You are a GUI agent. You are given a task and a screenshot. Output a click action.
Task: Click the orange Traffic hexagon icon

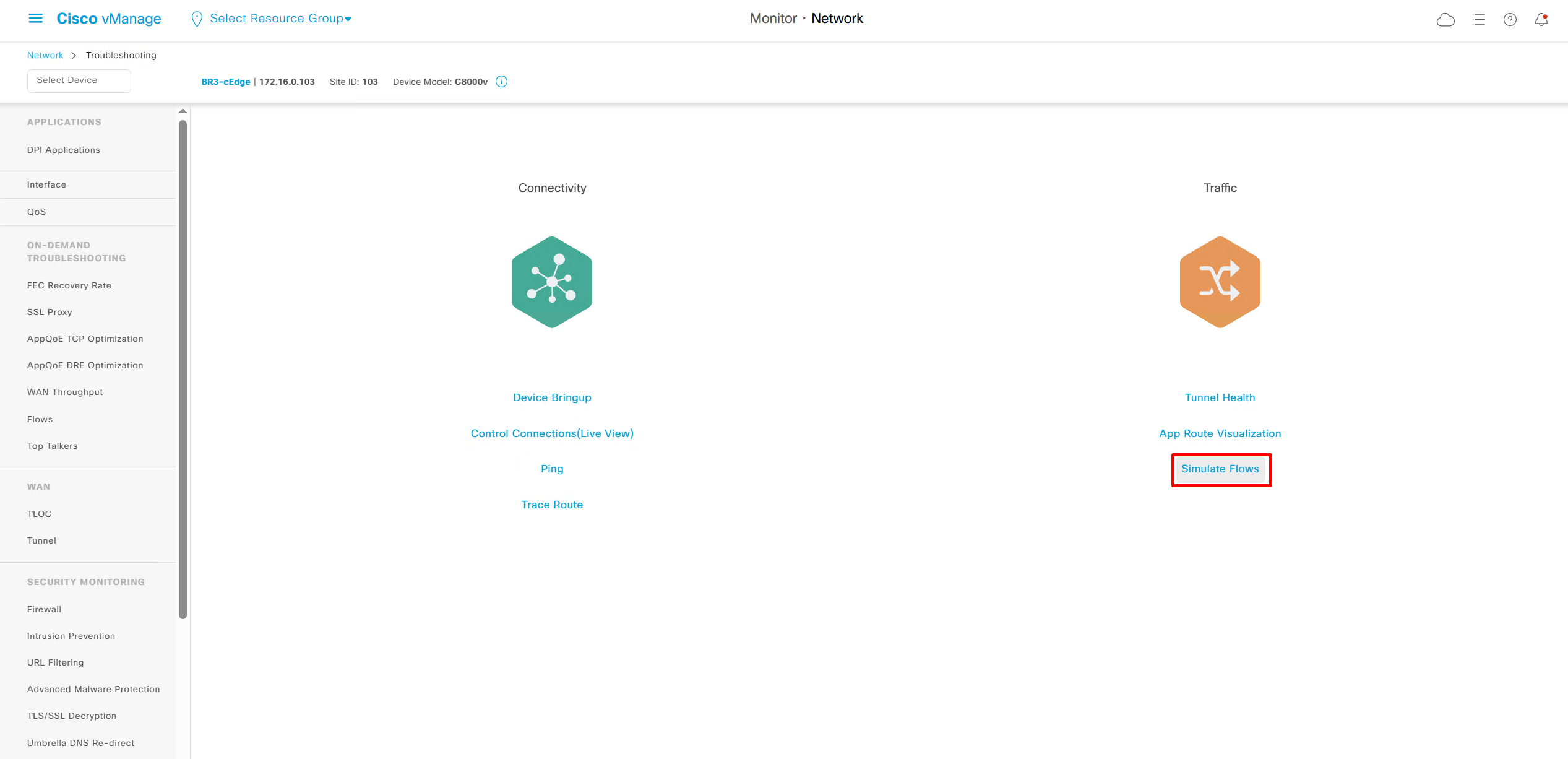pos(1220,282)
